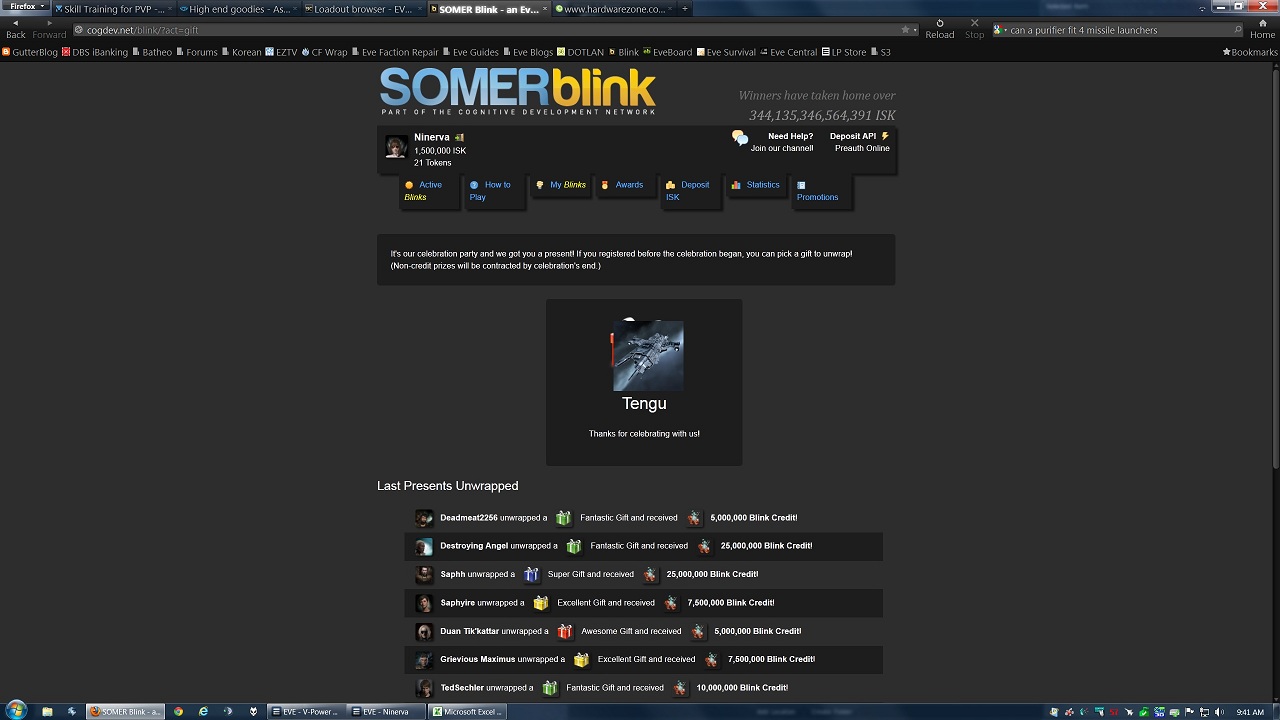Screen dimensions: 1280x720
Task: Switch to the High end goodies tab
Action: pos(238,9)
